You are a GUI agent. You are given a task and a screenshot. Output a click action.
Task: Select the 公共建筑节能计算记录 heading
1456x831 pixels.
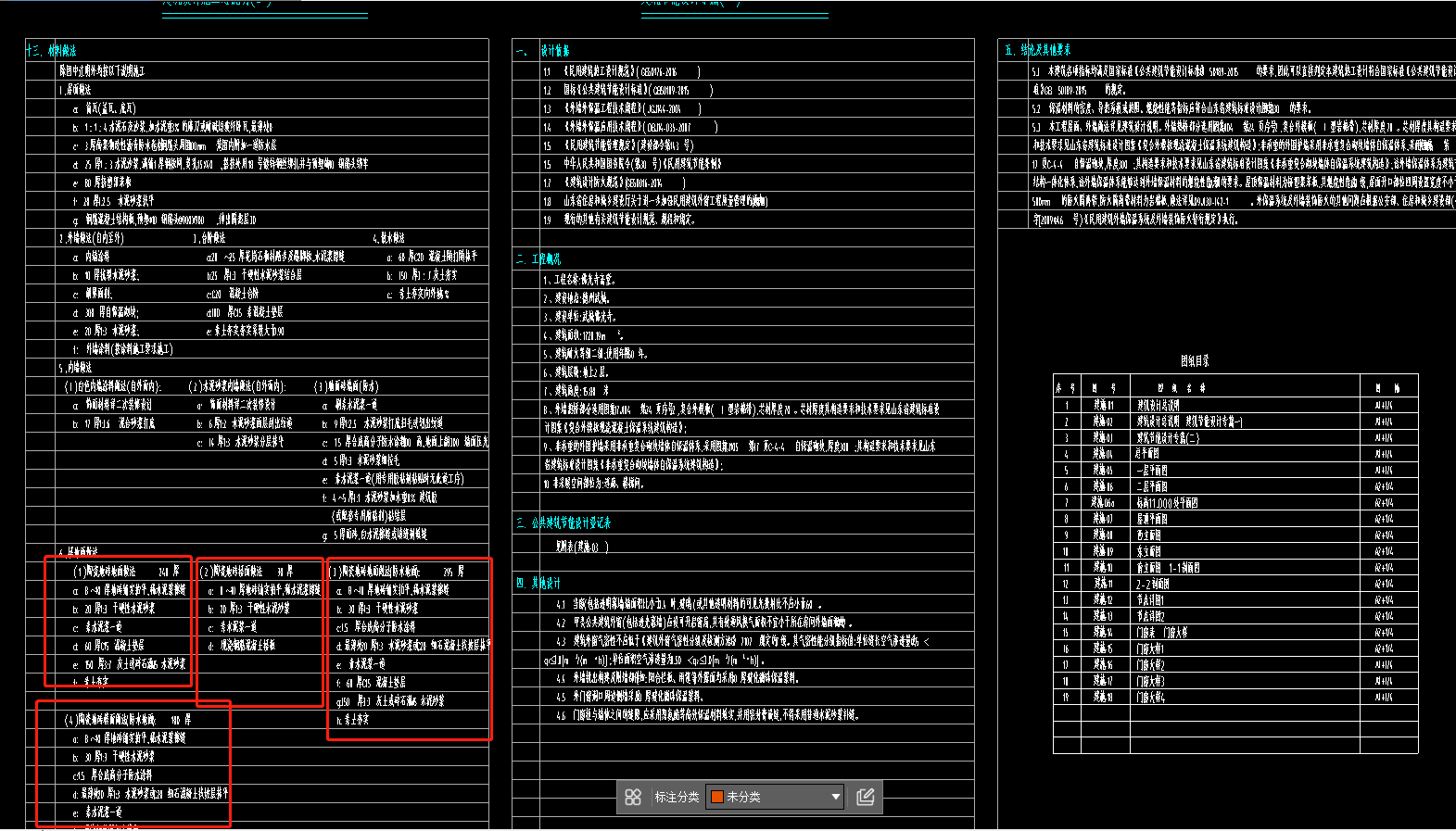(571, 523)
